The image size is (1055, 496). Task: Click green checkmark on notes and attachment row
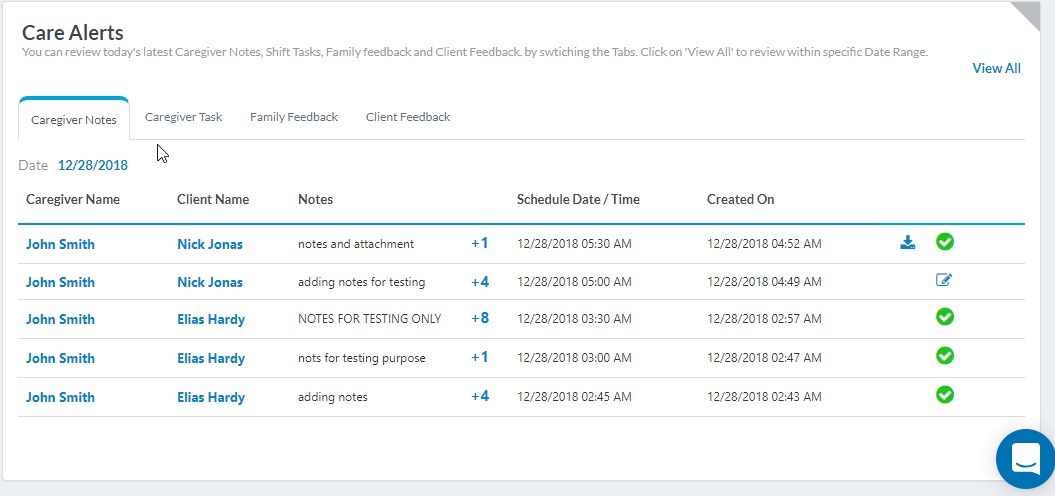944,241
